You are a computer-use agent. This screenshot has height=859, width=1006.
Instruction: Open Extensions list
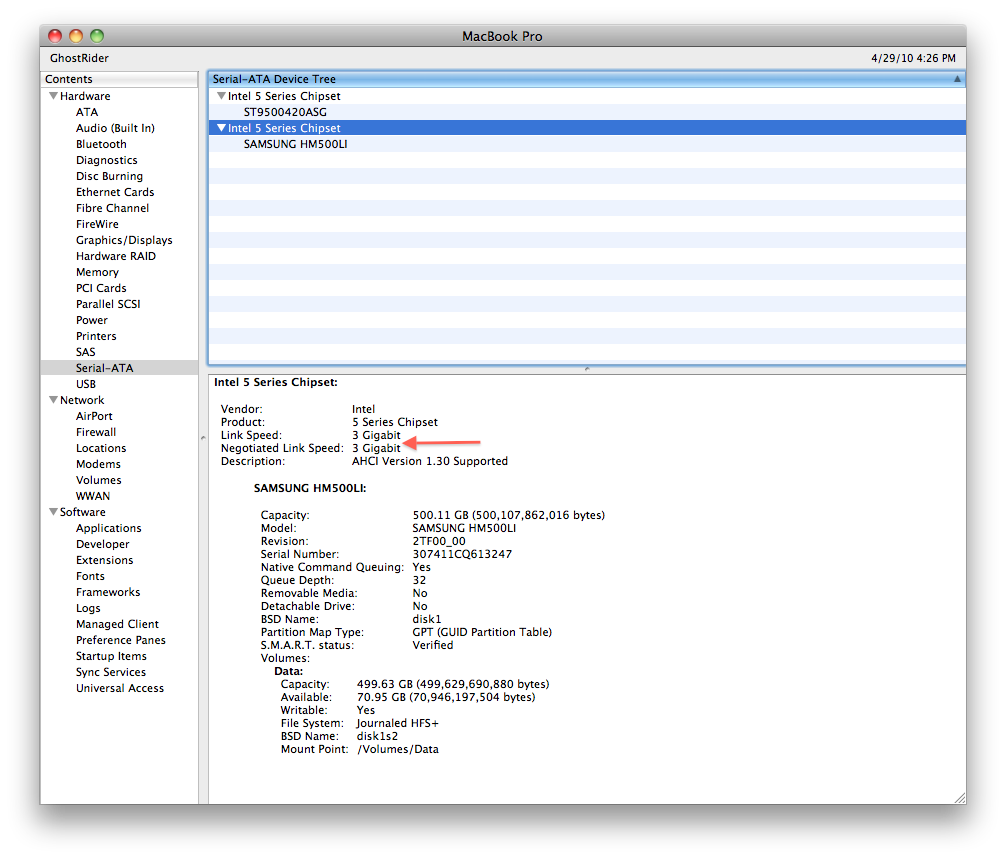tap(105, 560)
